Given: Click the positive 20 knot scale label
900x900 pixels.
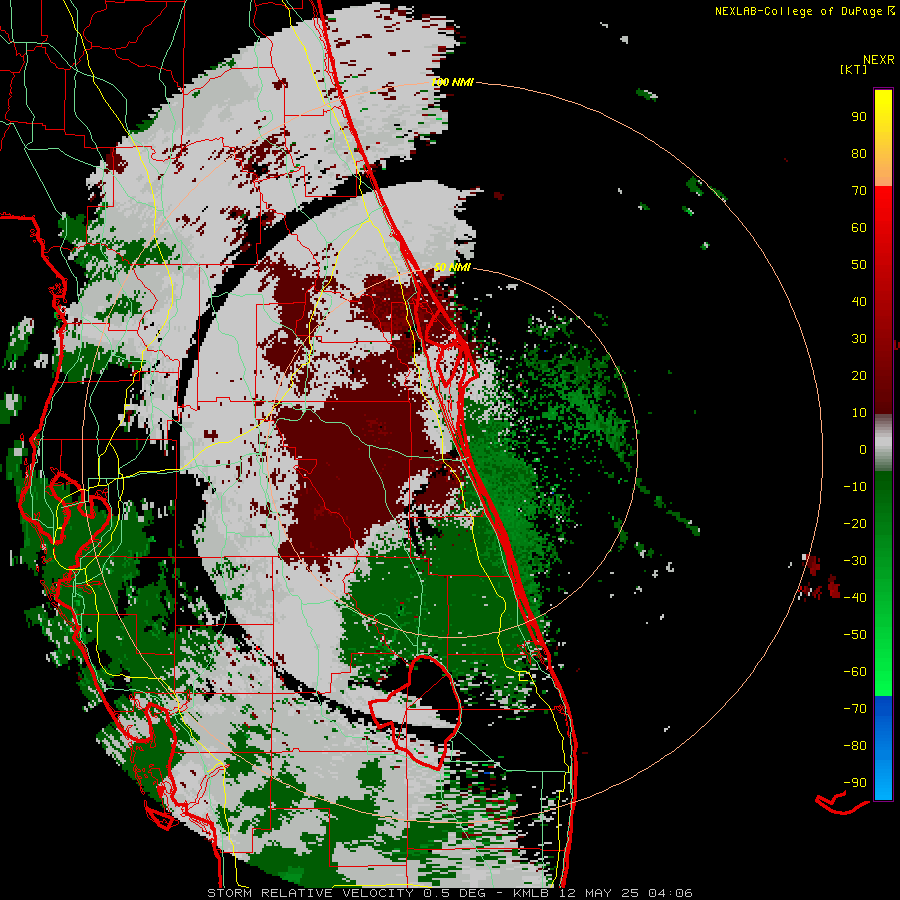Looking at the screenshot, I should [859, 376].
